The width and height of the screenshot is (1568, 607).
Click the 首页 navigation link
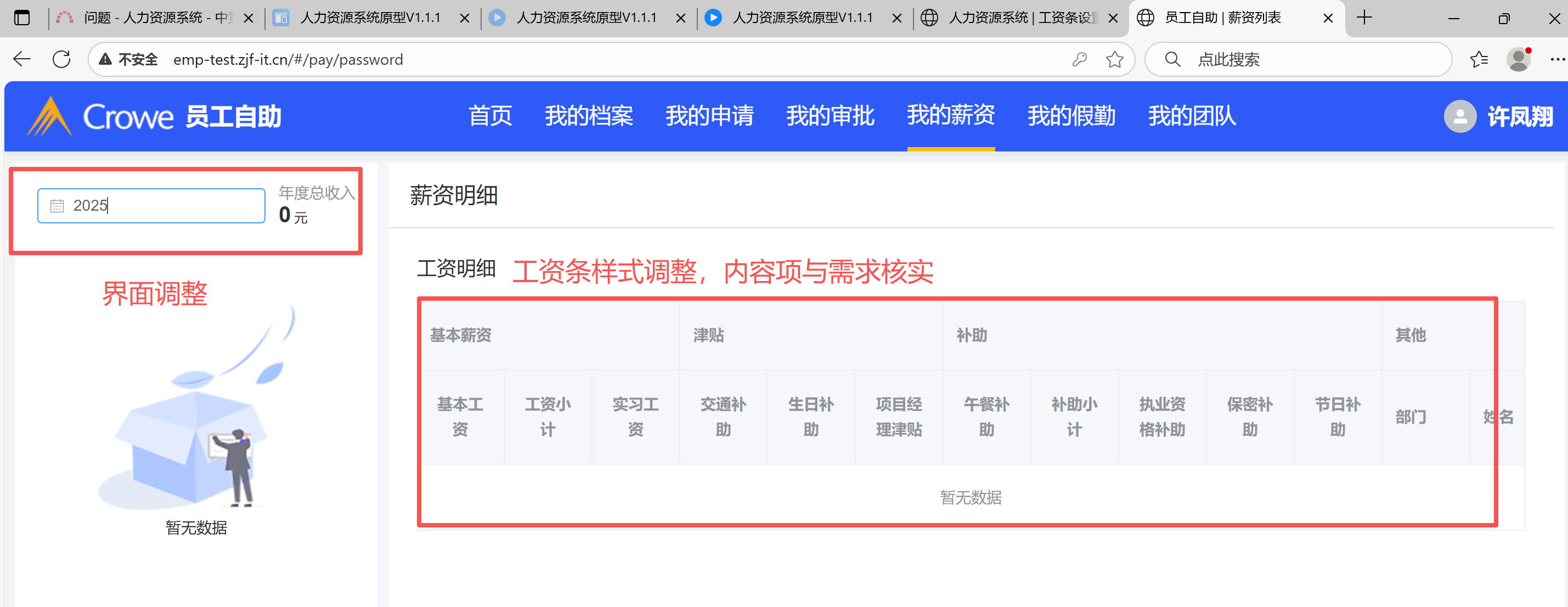(490, 115)
